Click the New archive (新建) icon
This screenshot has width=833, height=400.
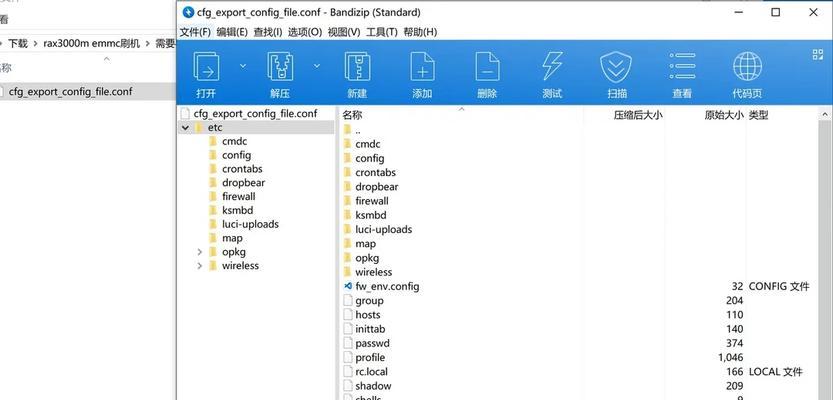tap(358, 66)
